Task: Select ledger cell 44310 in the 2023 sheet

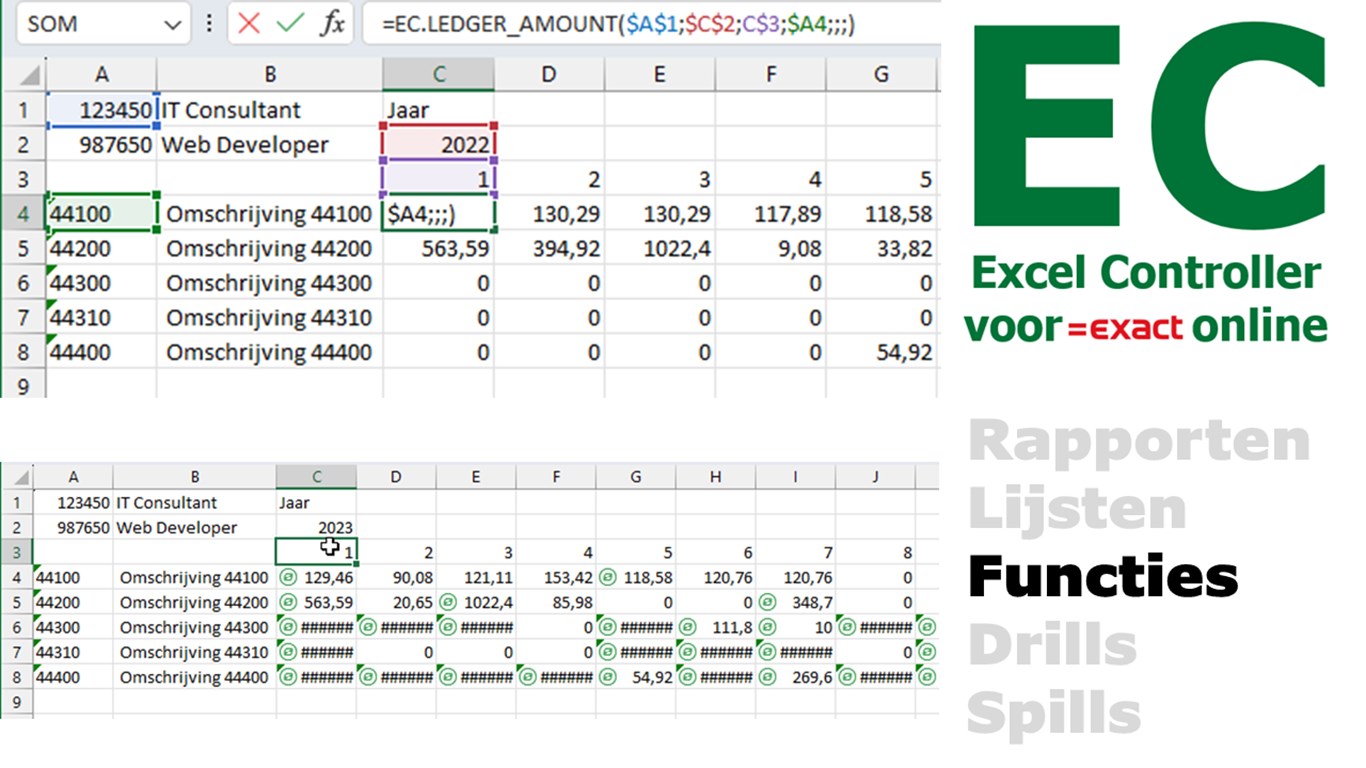Action: 73,652
